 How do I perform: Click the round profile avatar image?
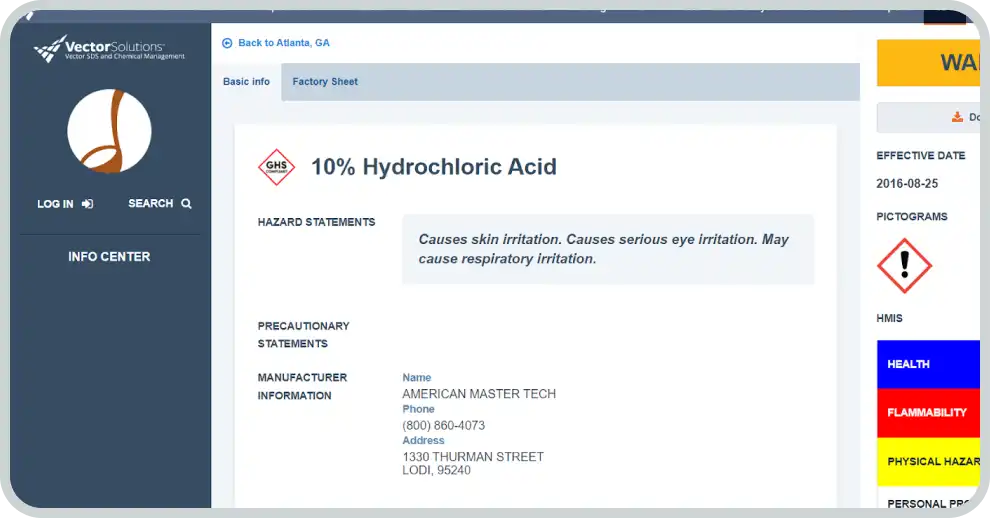[x=109, y=131]
